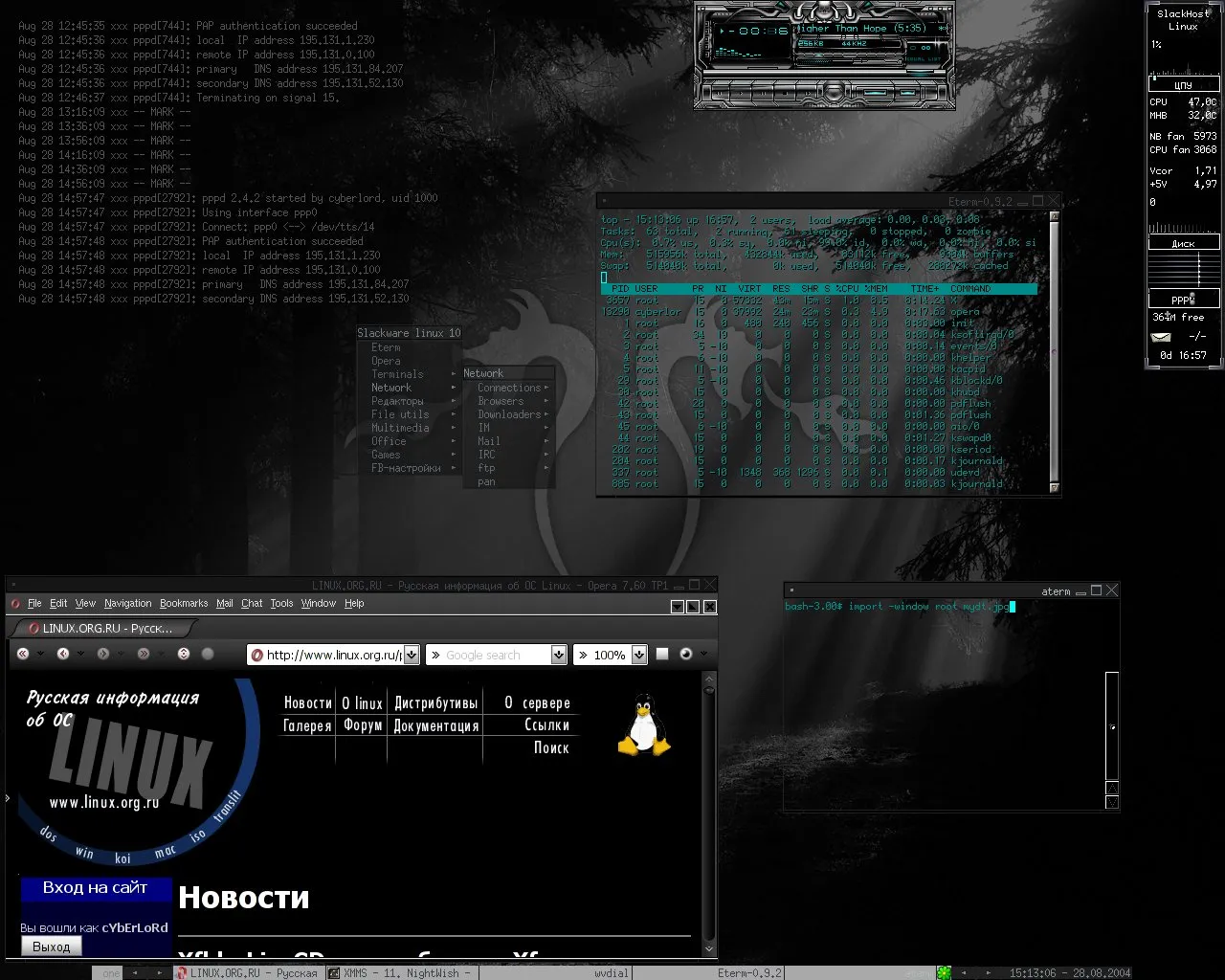
Task: Switch to Eterm-0.9.2 in the bottom taskbar
Action: [x=708, y=972]
